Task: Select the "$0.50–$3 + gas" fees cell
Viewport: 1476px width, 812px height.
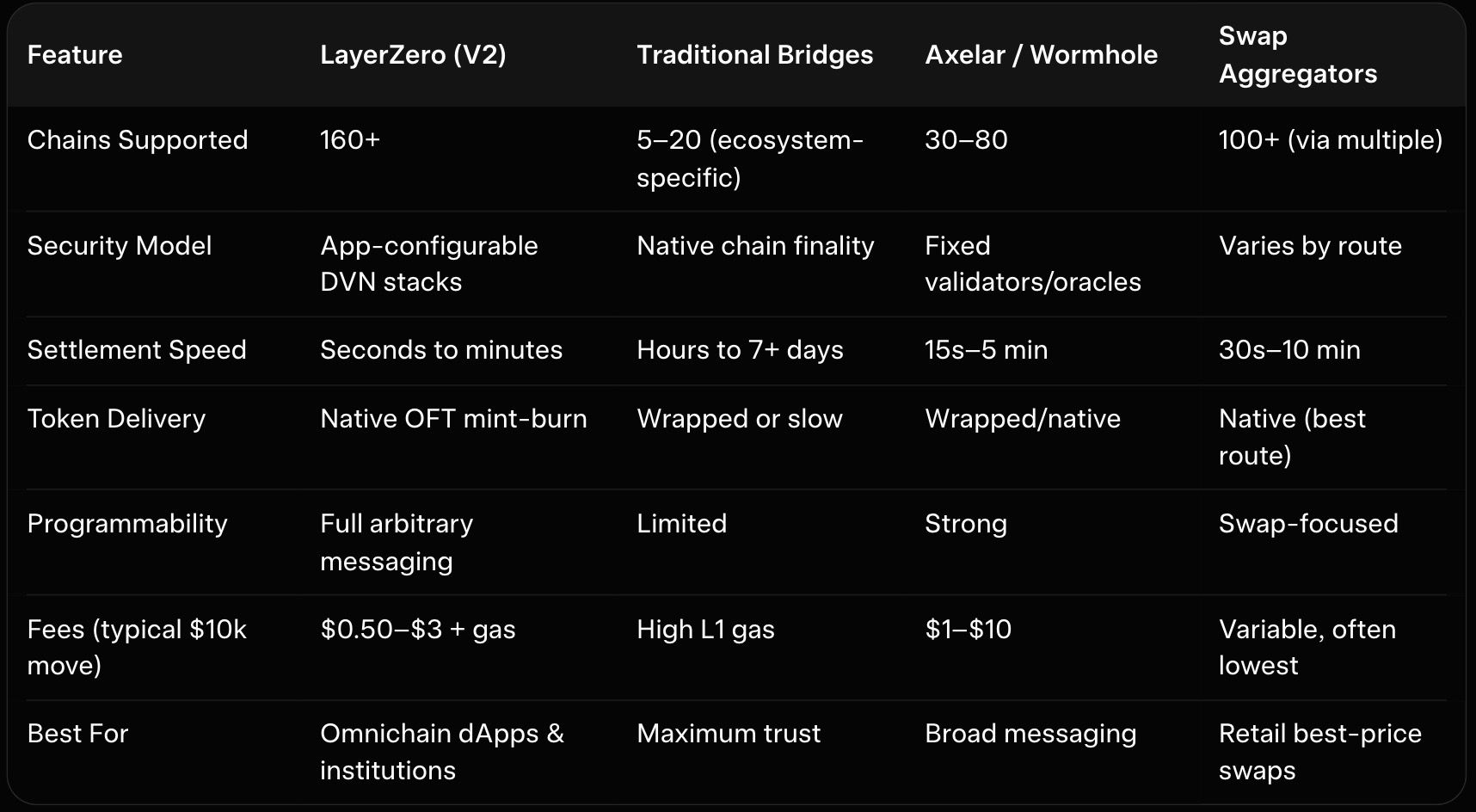Action: [x=418, y=630]
